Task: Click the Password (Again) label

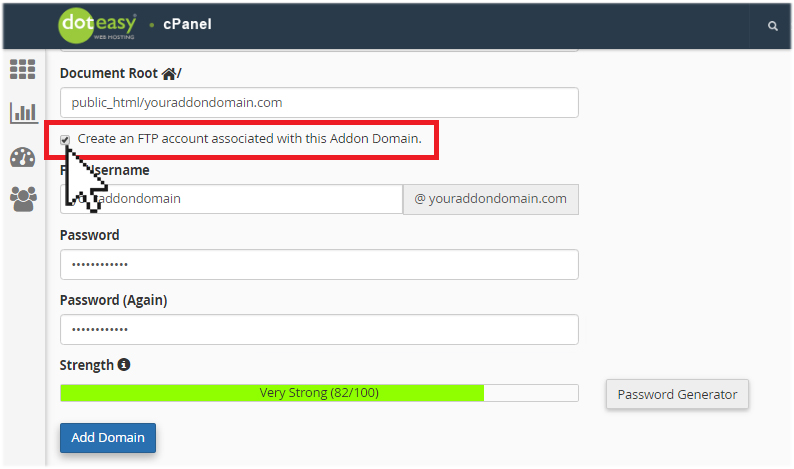Action: [x=113, y=300]
